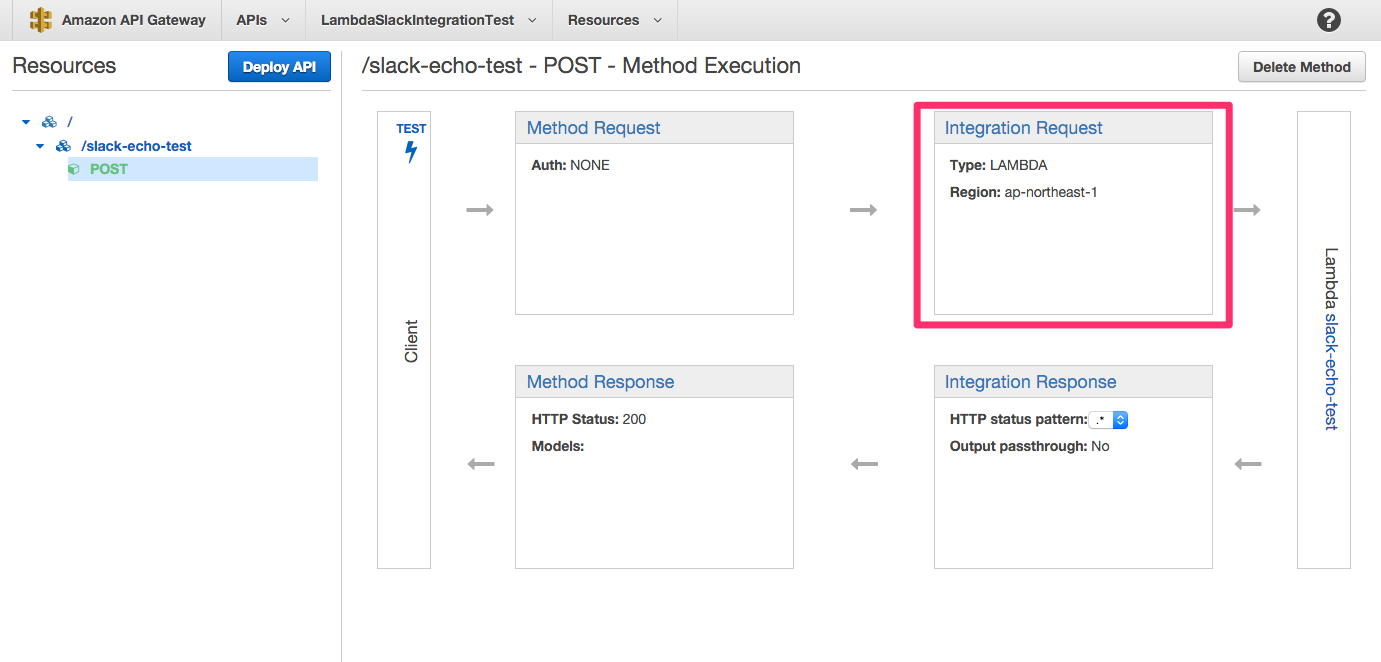Click the Amazon API Gateway logo icon

click(40, 20)
